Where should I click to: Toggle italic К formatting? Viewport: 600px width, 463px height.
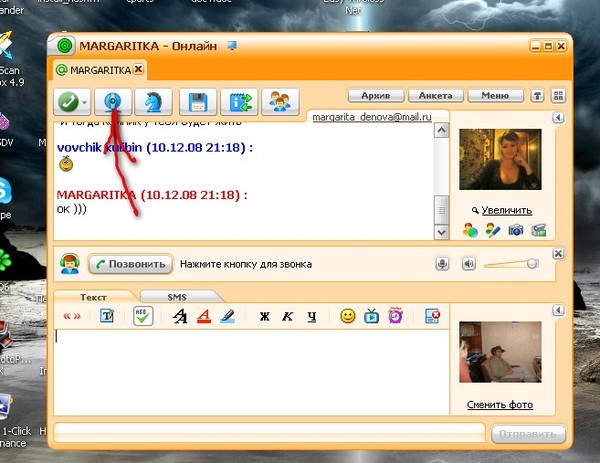click(x=287, y=316)
